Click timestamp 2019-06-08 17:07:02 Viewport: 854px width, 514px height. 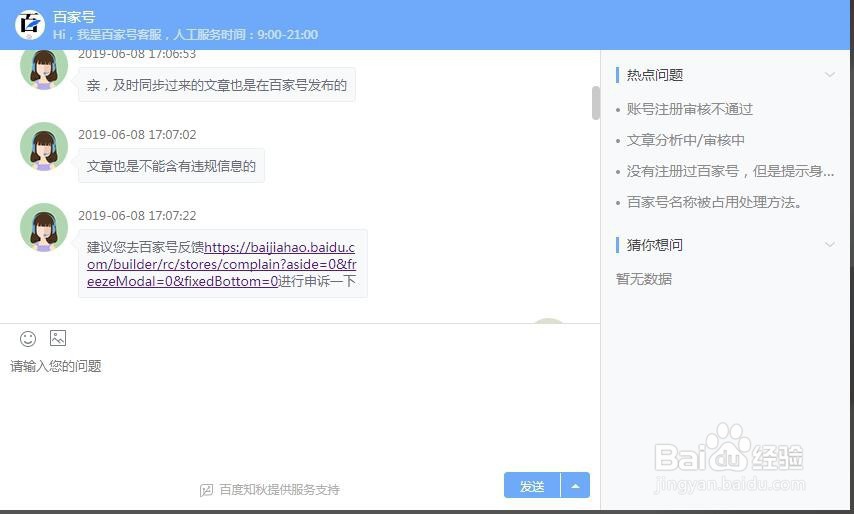(x=137, y=134)
